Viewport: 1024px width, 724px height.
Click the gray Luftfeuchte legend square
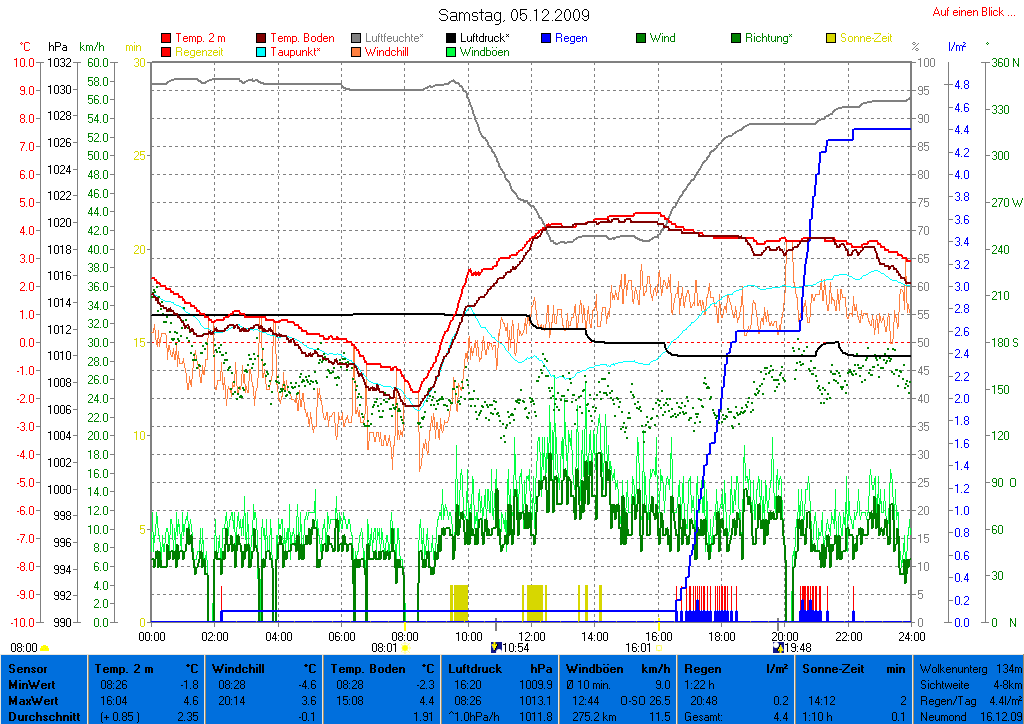(357, 38)
